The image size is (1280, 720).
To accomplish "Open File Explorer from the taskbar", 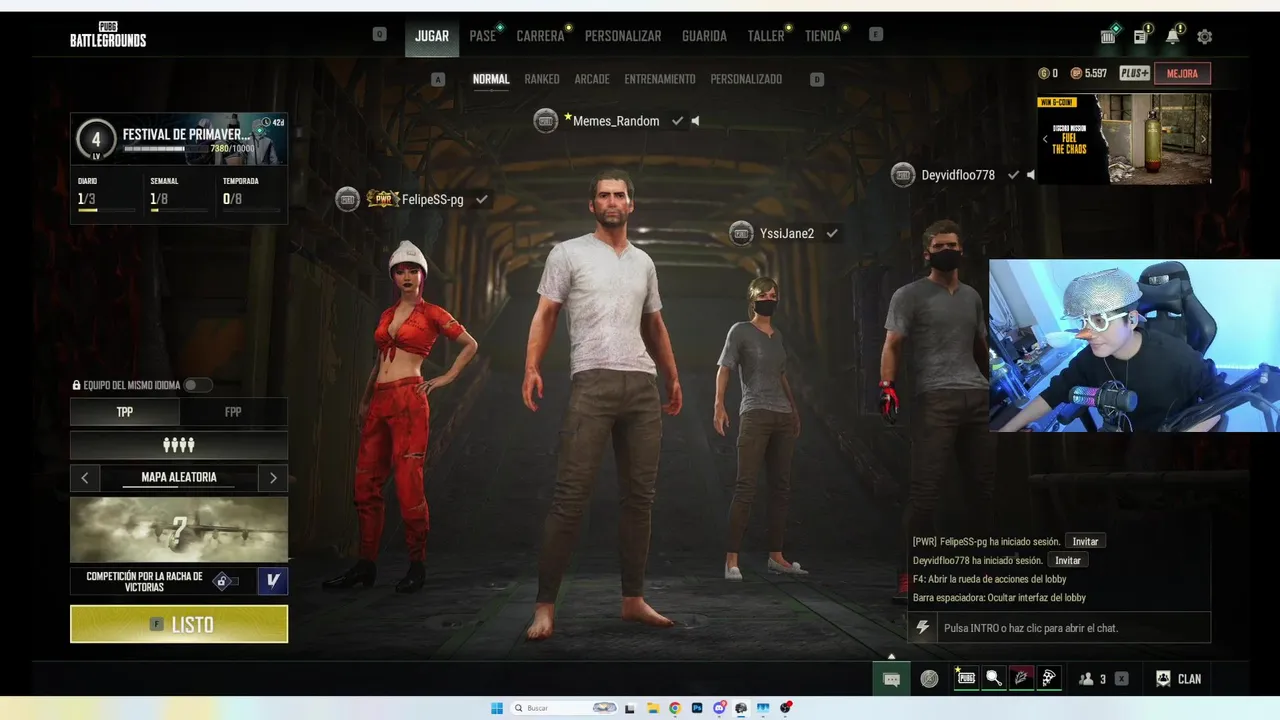I will pyautogui.click(x=653, y=708).
